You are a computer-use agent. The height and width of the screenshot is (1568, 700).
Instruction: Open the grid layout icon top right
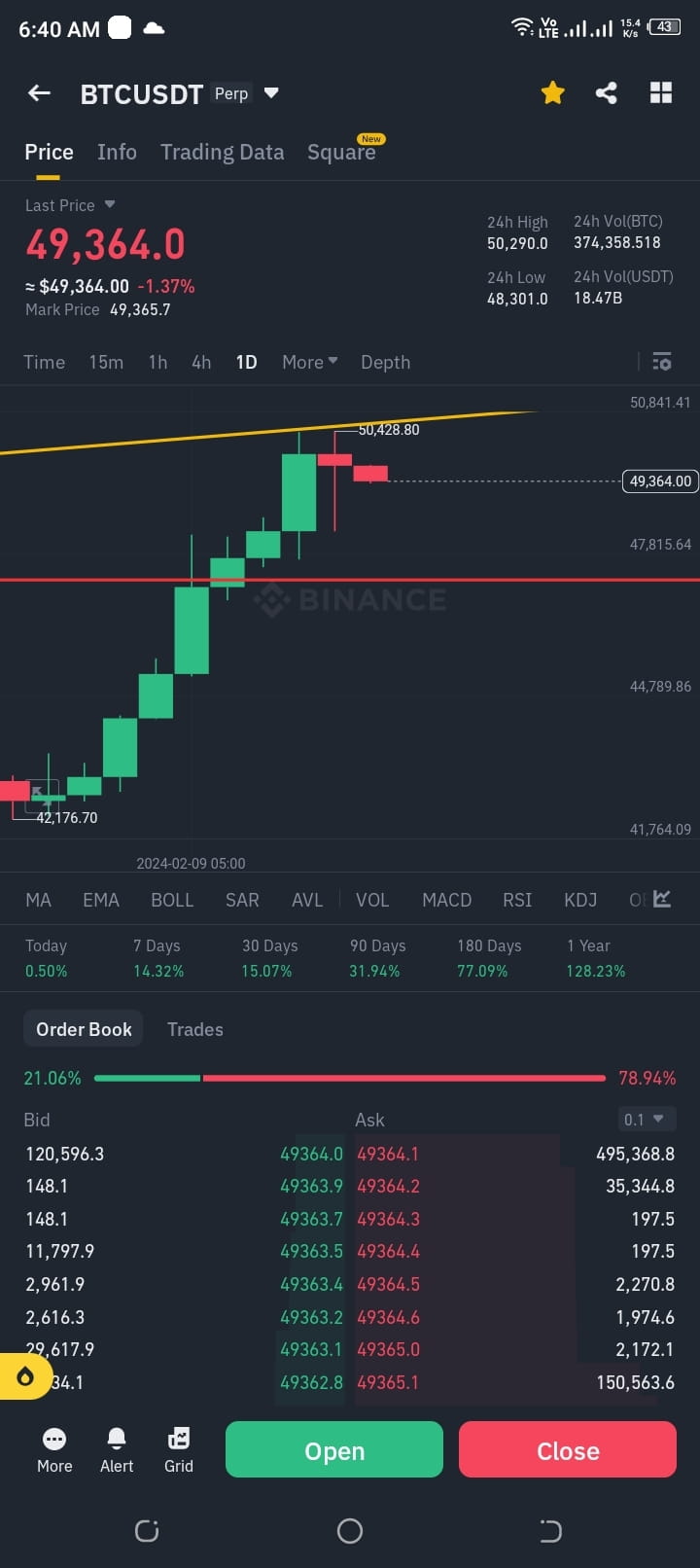coord(661,92)
